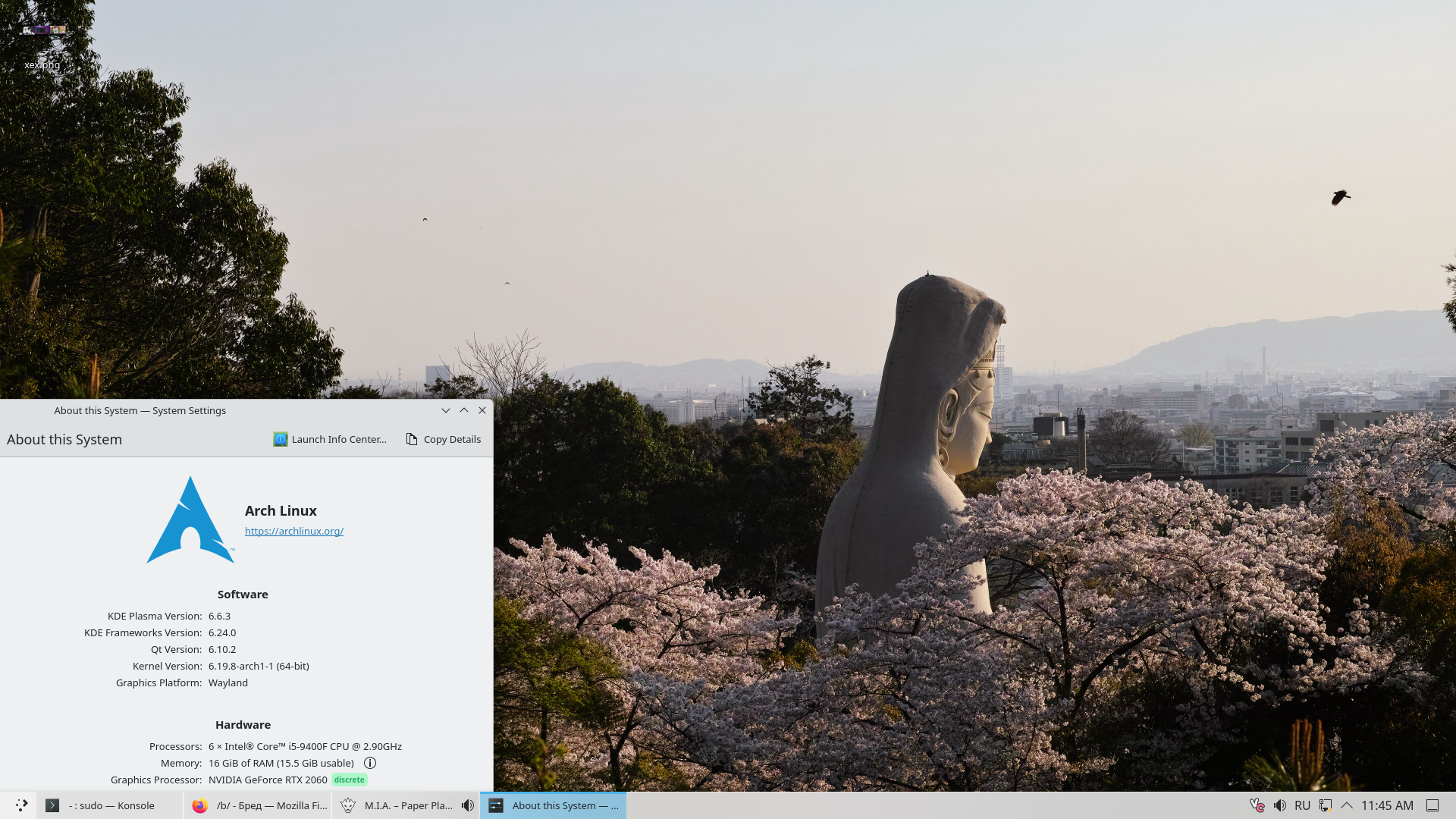
Task: Click the memory info circle icon
Action: point(370,763)
